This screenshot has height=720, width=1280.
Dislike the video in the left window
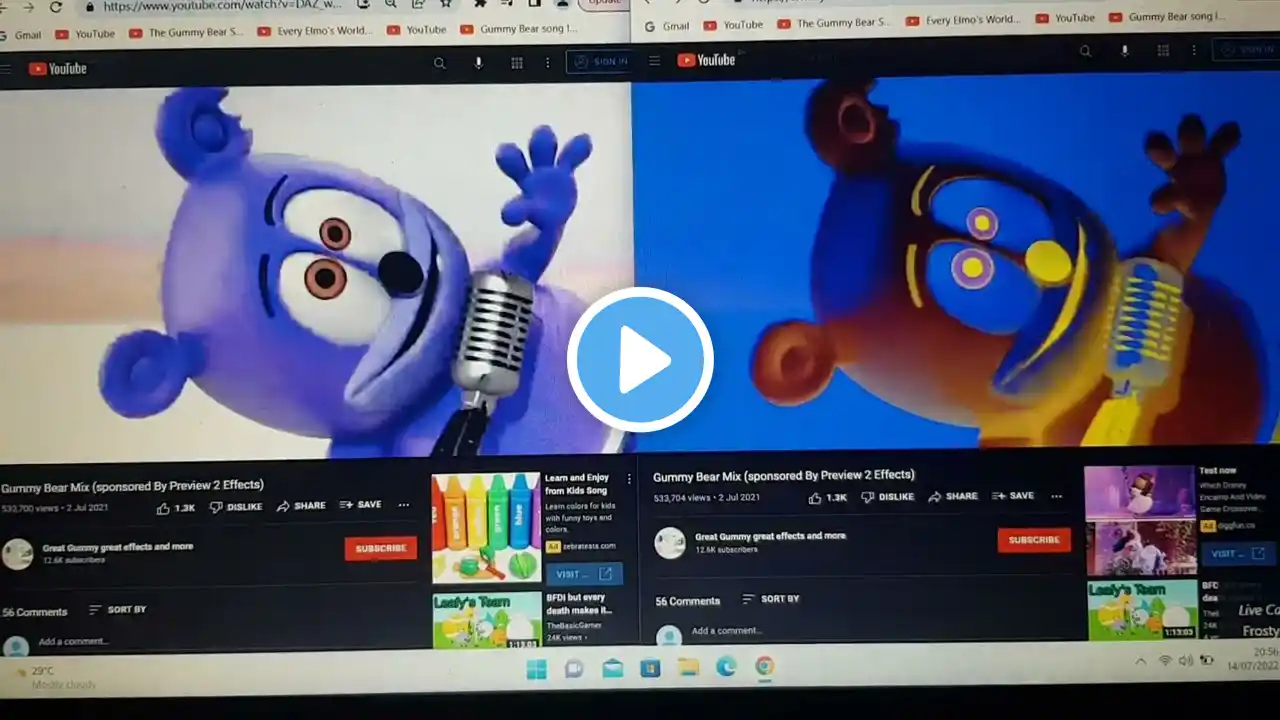(236, 507)
